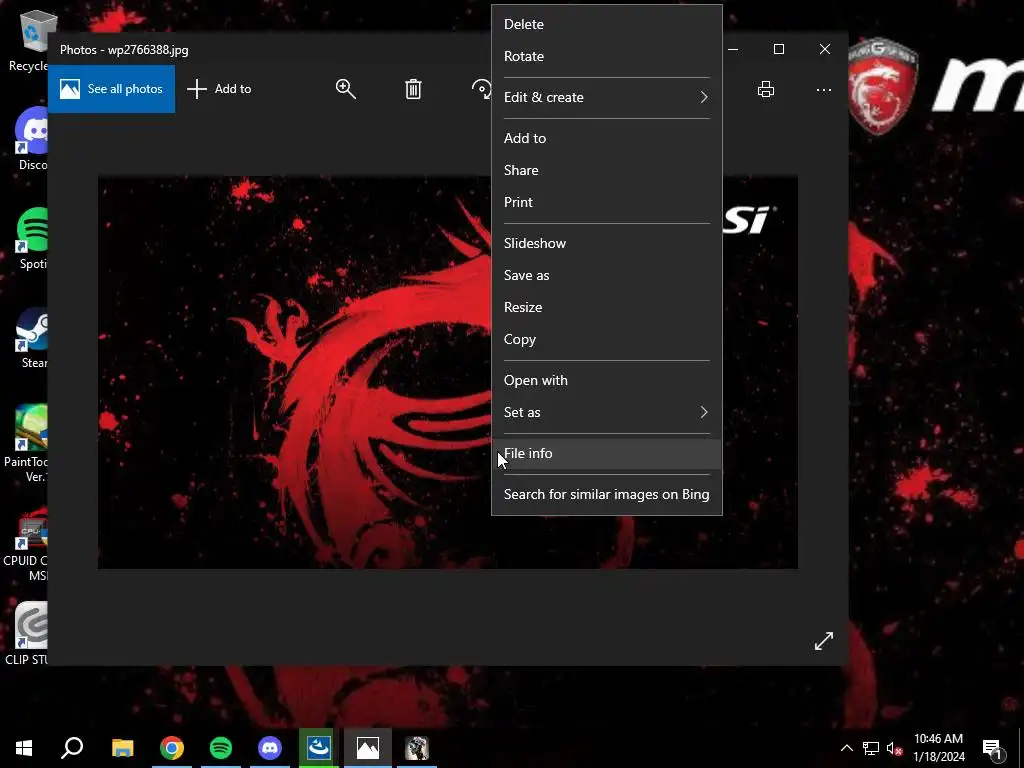Open the notification center icon
Viewport: 1024px width, 768px height.
(993, 748)
